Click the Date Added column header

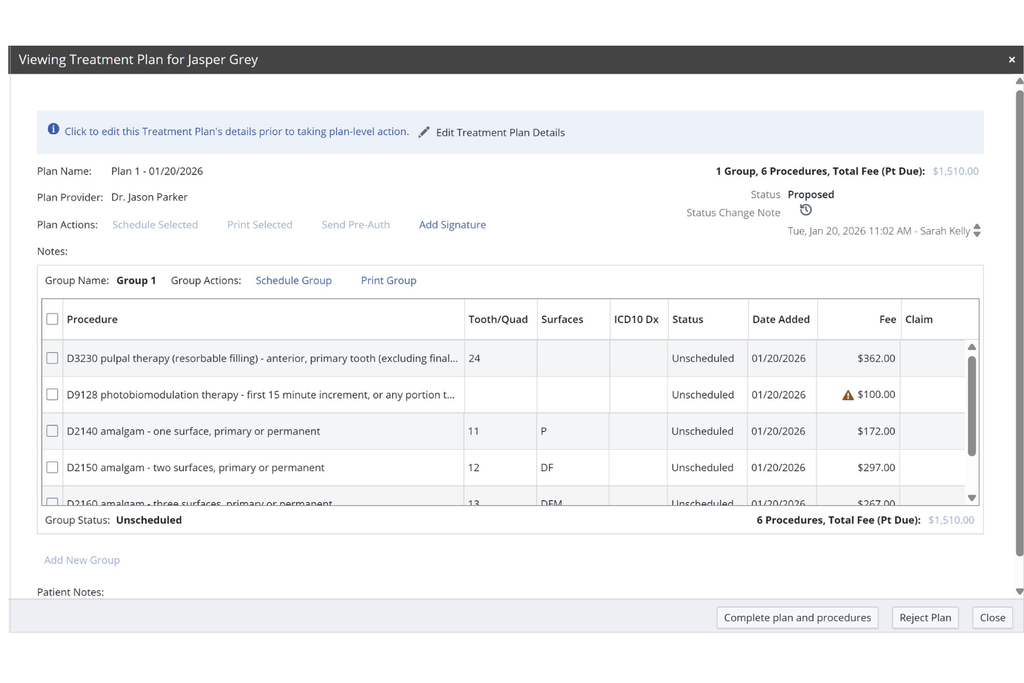click(x=781, y=319)
